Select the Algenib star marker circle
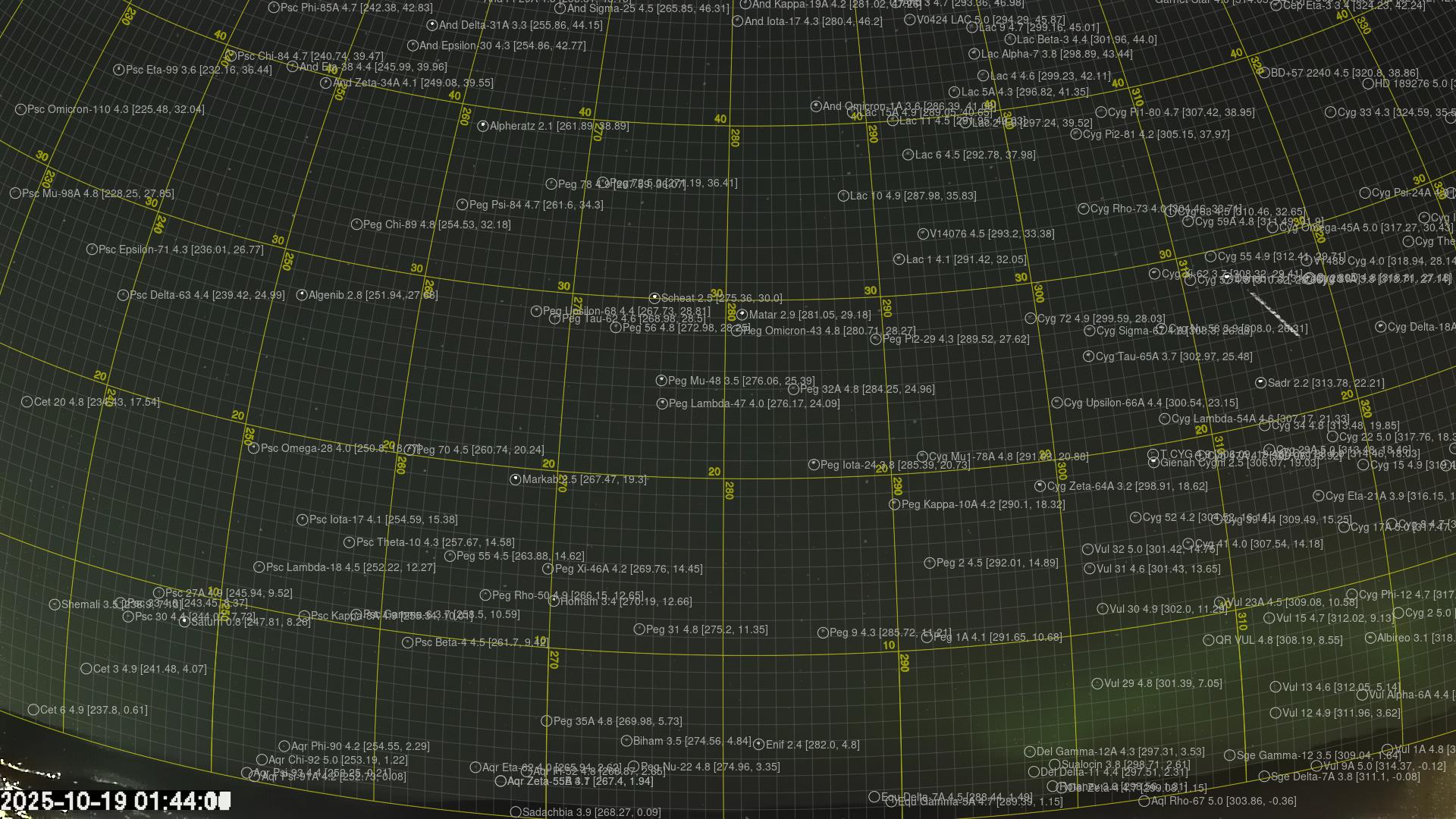The image size is (1456, 819). pyautogui.click(x=302, y=295)
